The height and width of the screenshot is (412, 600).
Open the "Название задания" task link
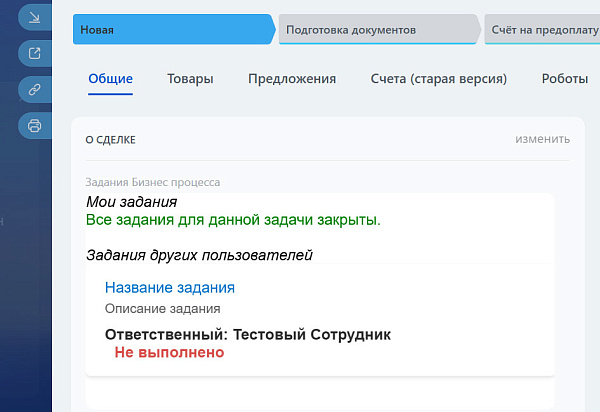coord(170,287)
